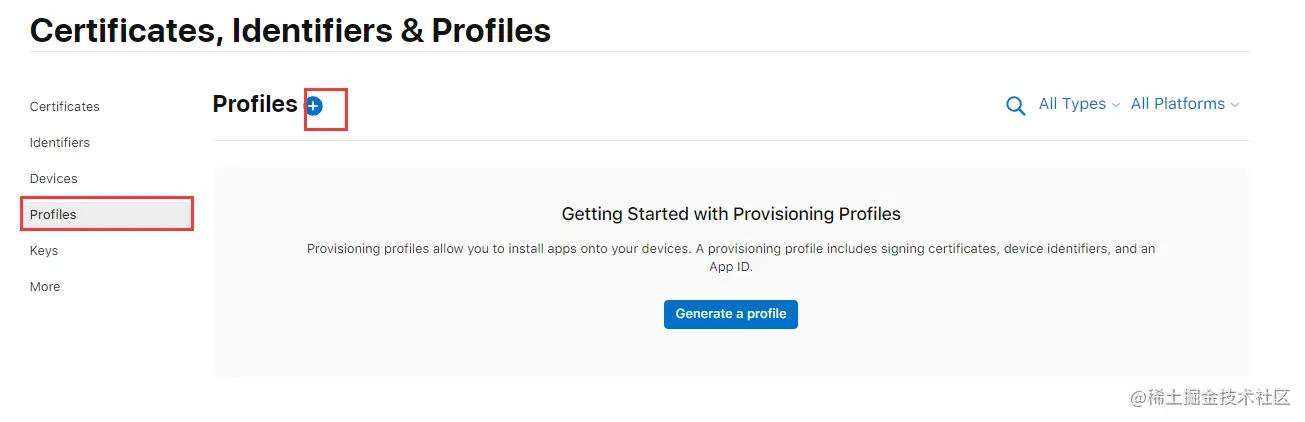Expand the All Platforms filter

tap(1177, 104)
